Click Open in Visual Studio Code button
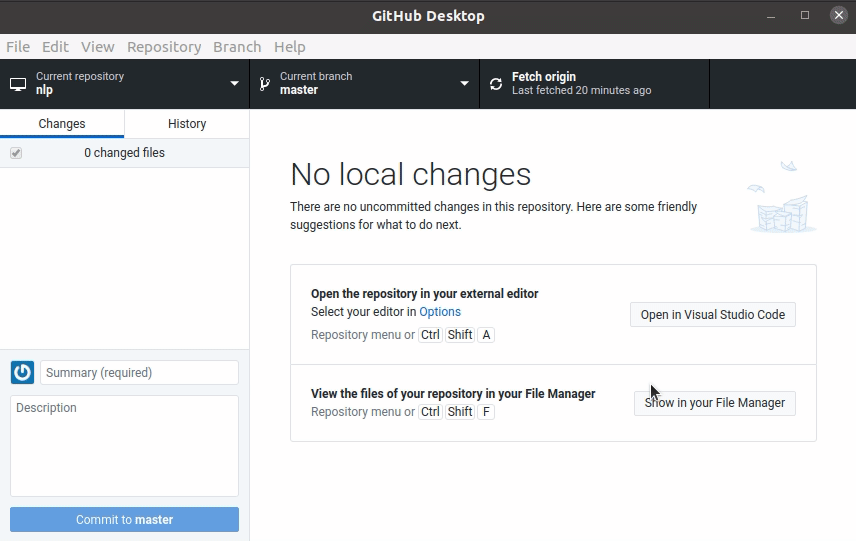This screenshot has width=856, height=541. [x=712, y=314]
